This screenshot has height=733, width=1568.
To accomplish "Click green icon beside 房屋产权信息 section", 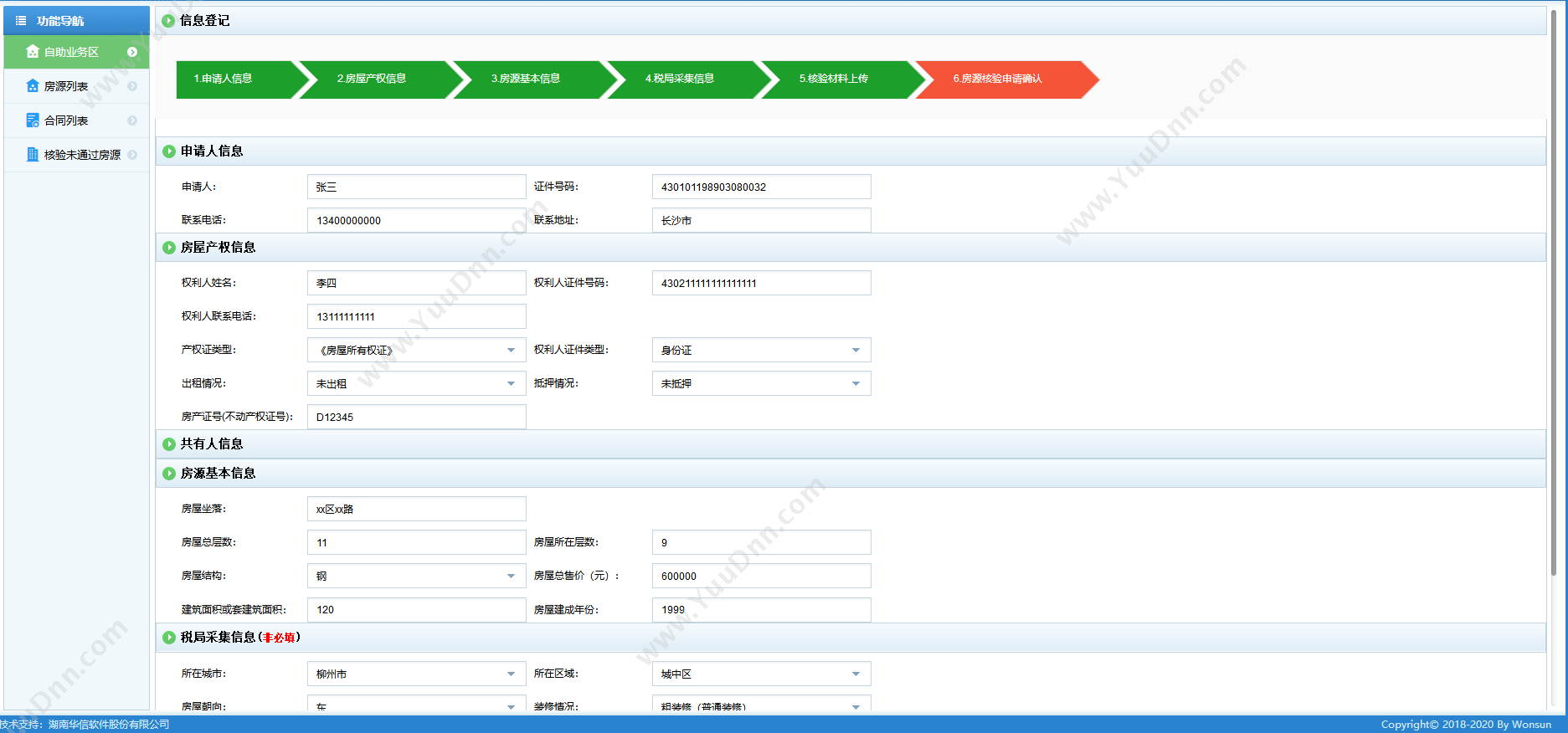I will point(169,248).
